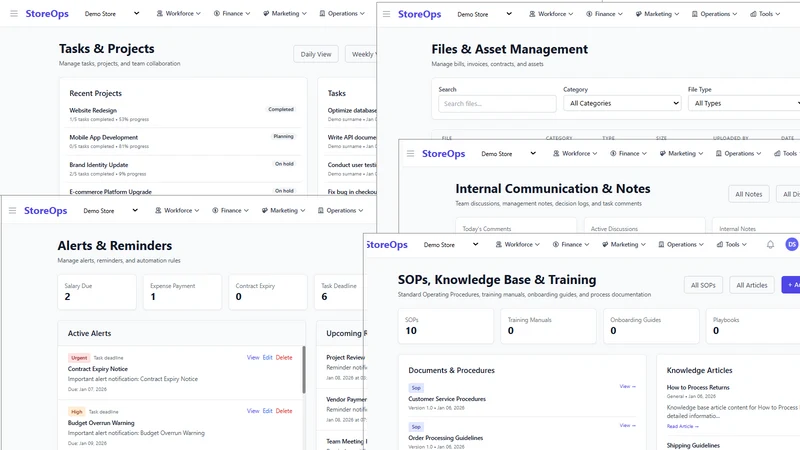Edit the Contract Expiry Notice alert
The image size is (800, 450).
tap(267, 358)
